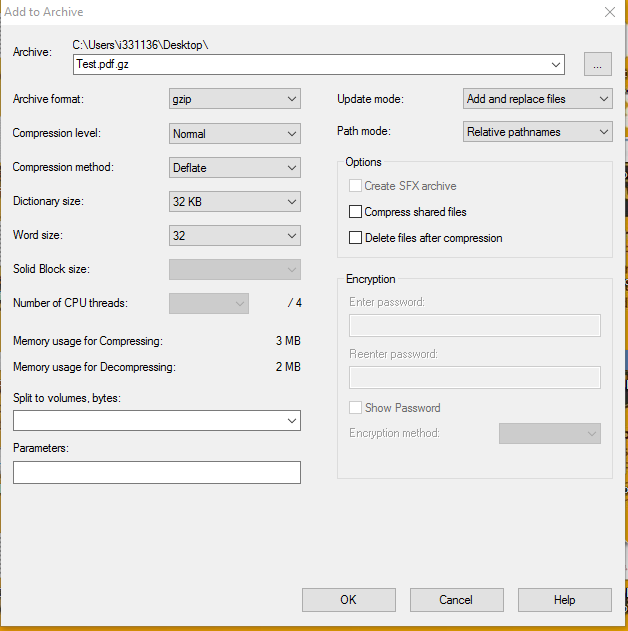The width and height of the screenshot is (628, 631).
Task: Click the archive path C:\Users\i331136\Desktop\ text
Action: click(x=140, y=45)
